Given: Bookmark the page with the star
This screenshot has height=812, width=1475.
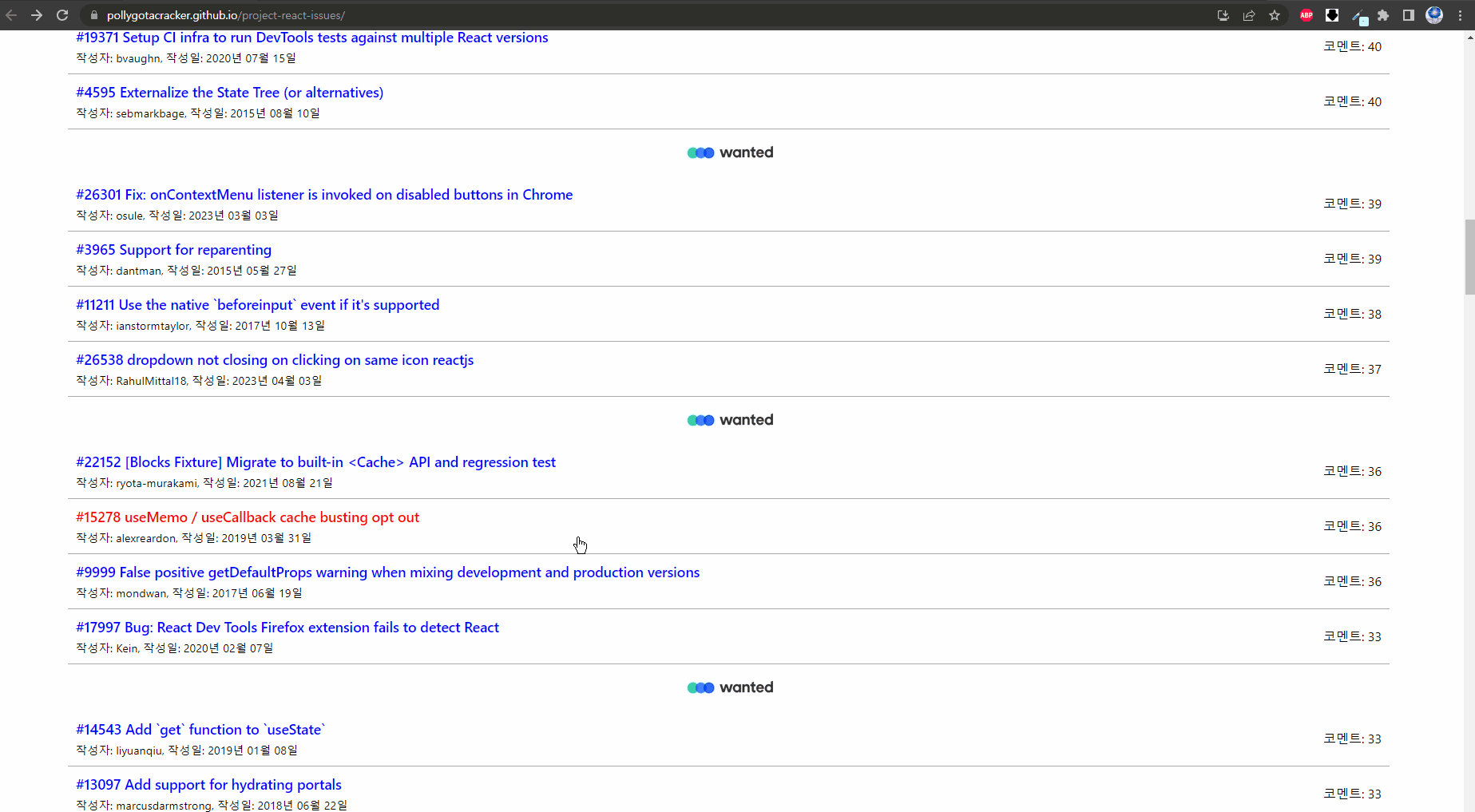Looking at the screenshot, I should (1275, 15).
